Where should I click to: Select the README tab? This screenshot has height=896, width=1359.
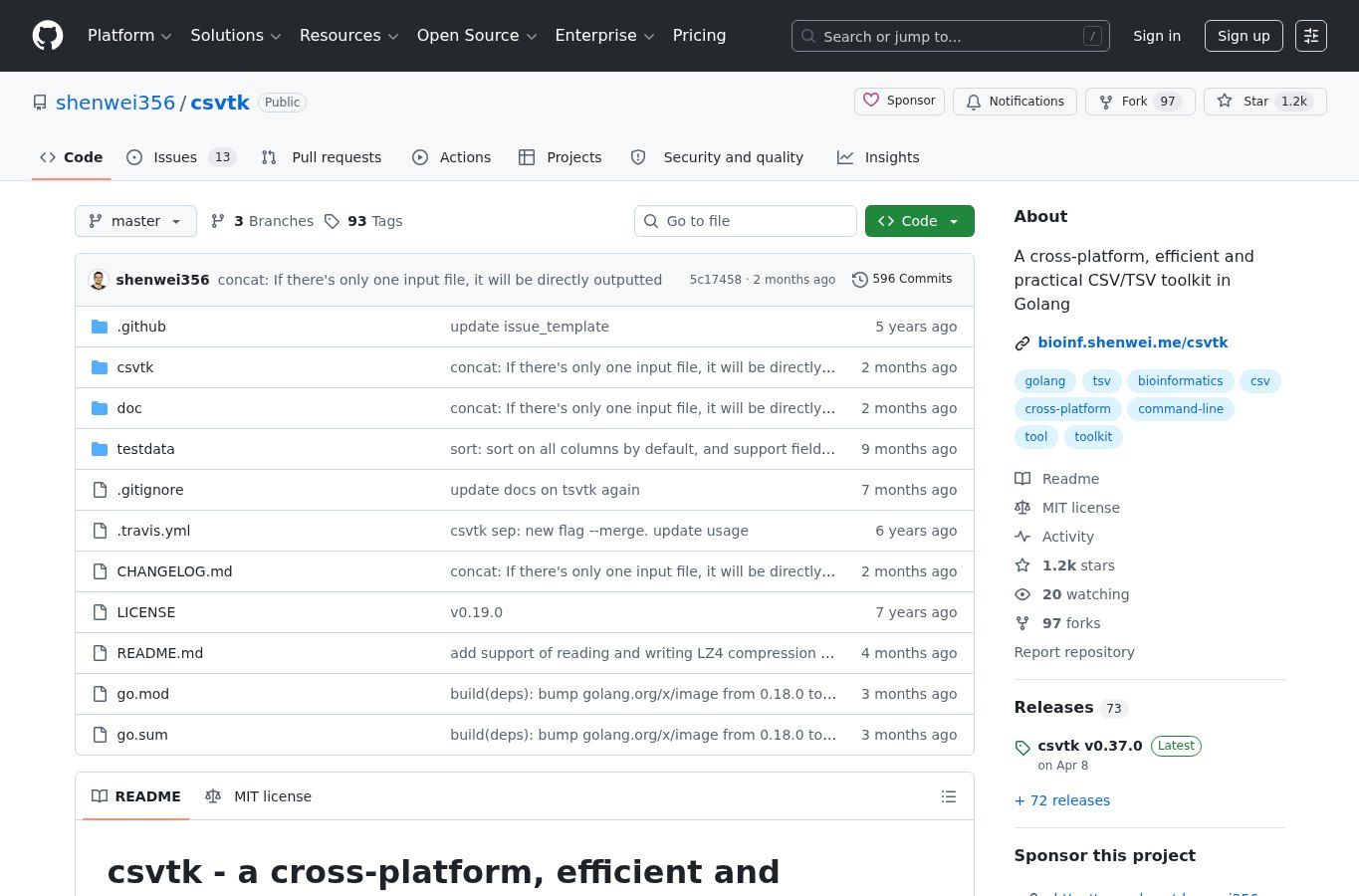136,796
